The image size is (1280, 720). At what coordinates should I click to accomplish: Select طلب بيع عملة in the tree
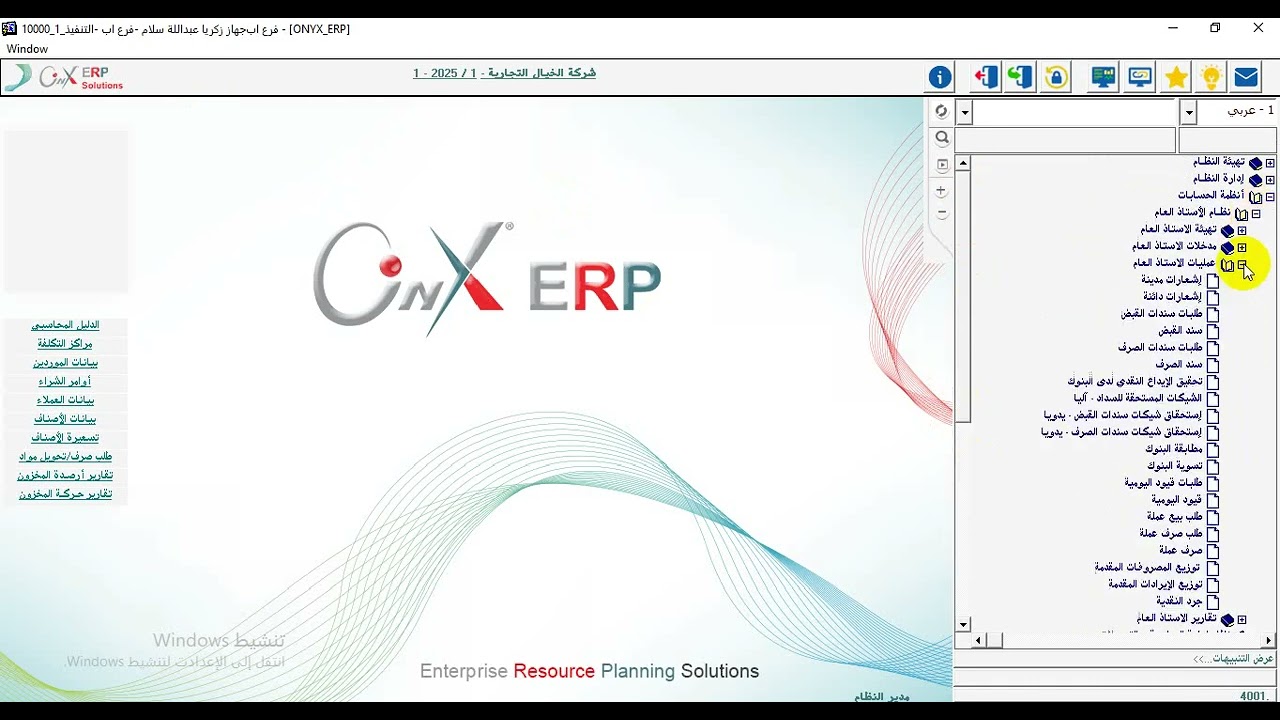[1175, 517]
